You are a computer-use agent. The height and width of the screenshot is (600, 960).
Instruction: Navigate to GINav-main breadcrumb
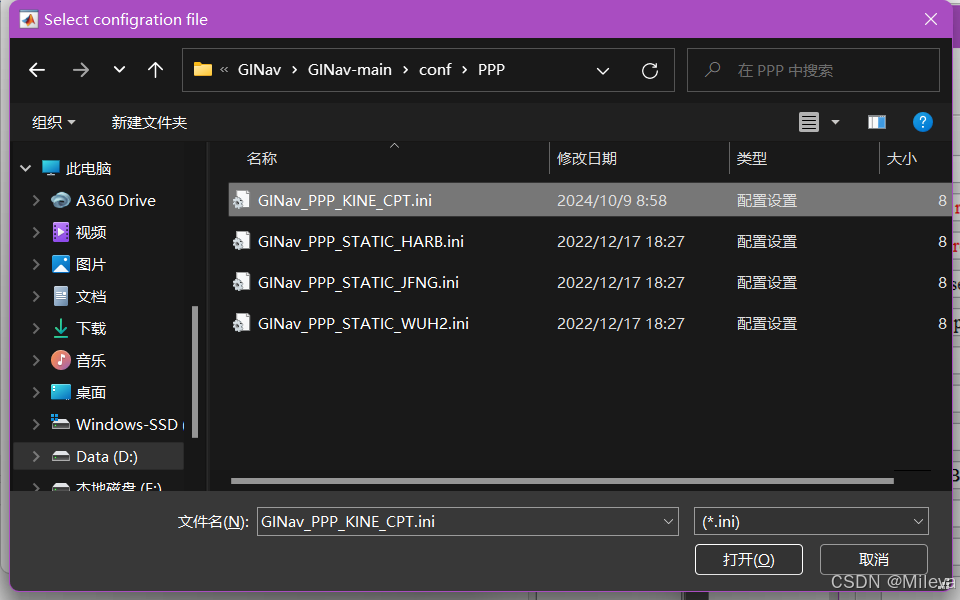pos(350,70)
